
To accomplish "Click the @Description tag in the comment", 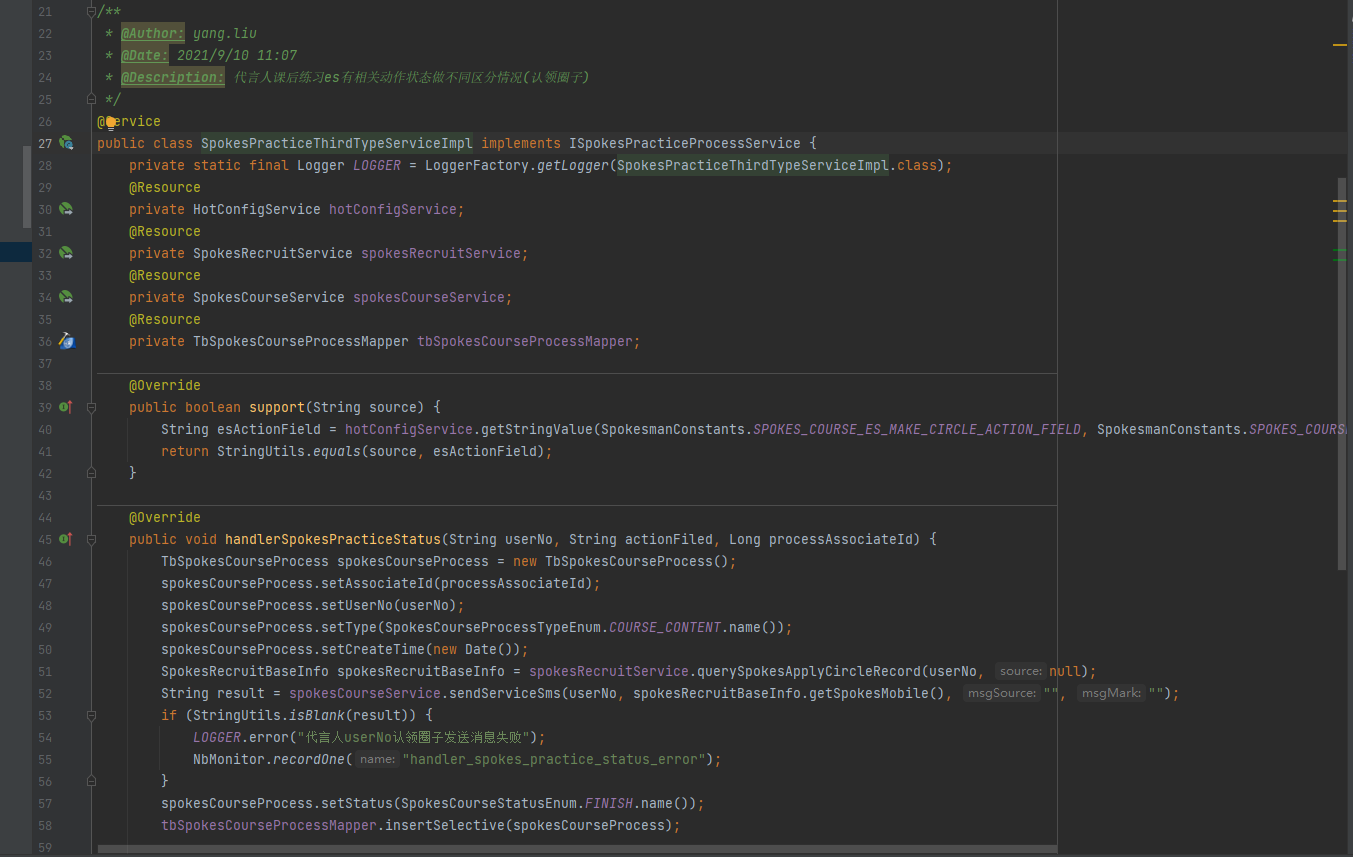I will tap(173, 78).
